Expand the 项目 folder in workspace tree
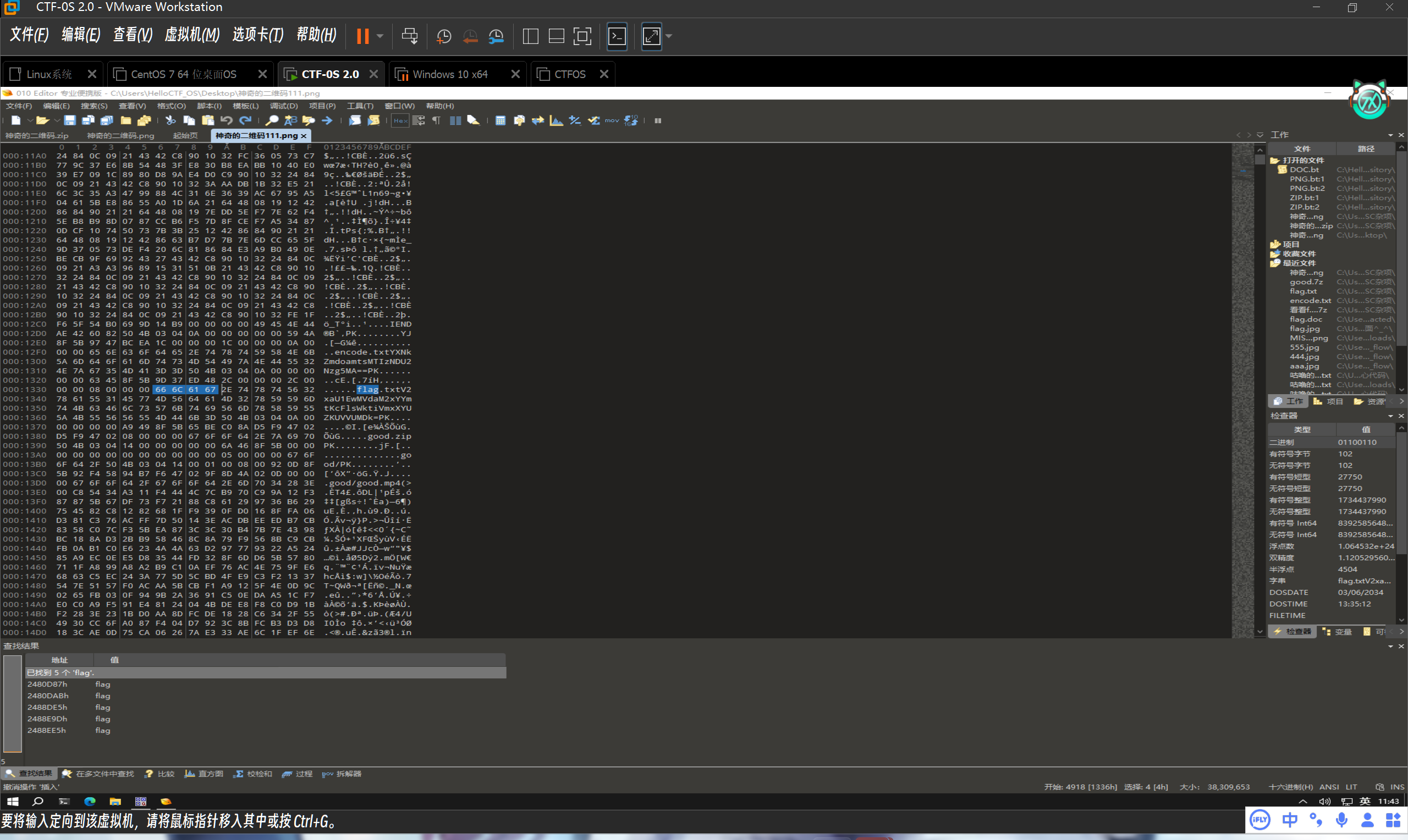1408x840 pixels. tap(1275, 245)
